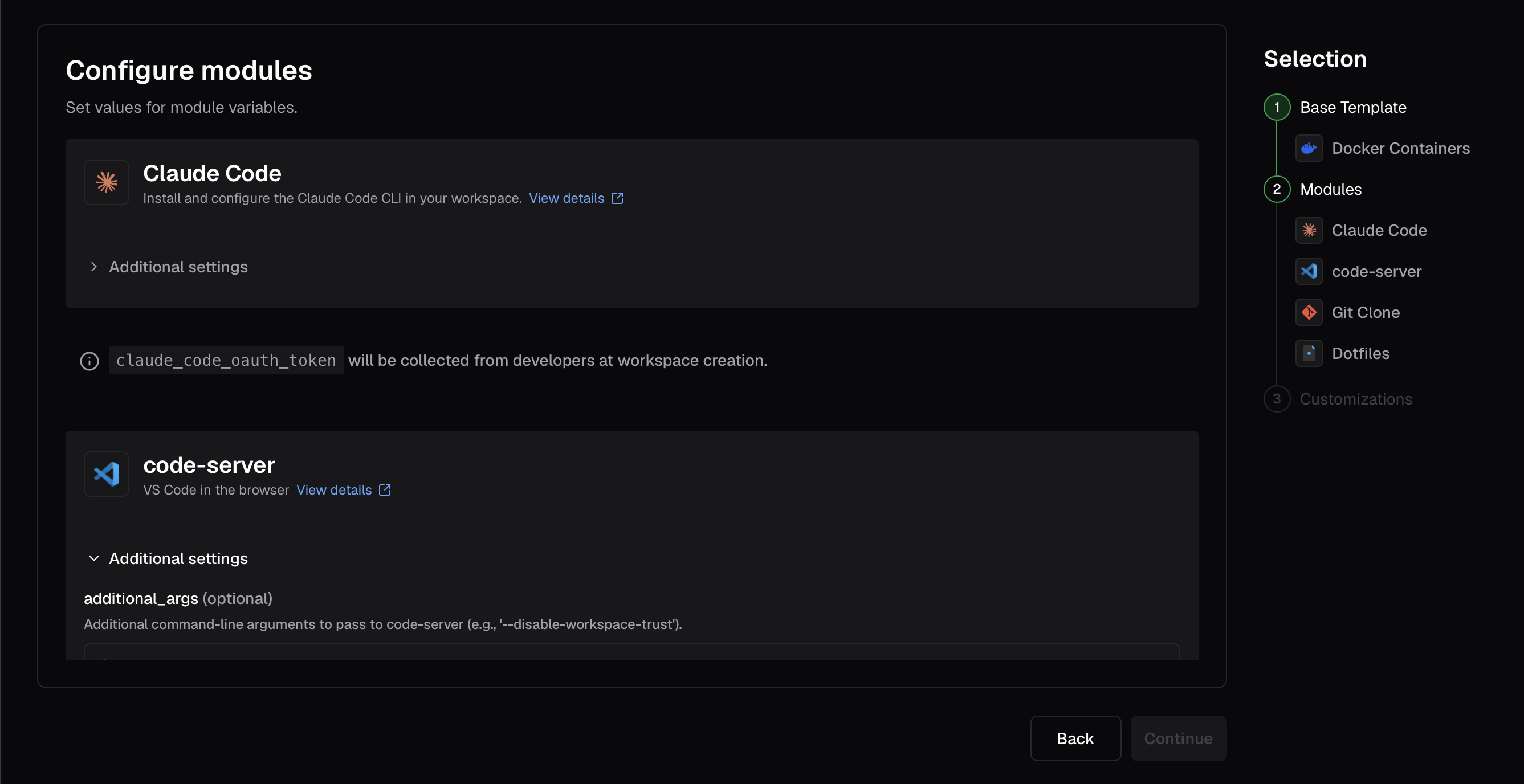Select step 1 circle for Base Template
This screenshot has width=1524, height=784.
click(x=1277, y=107)
